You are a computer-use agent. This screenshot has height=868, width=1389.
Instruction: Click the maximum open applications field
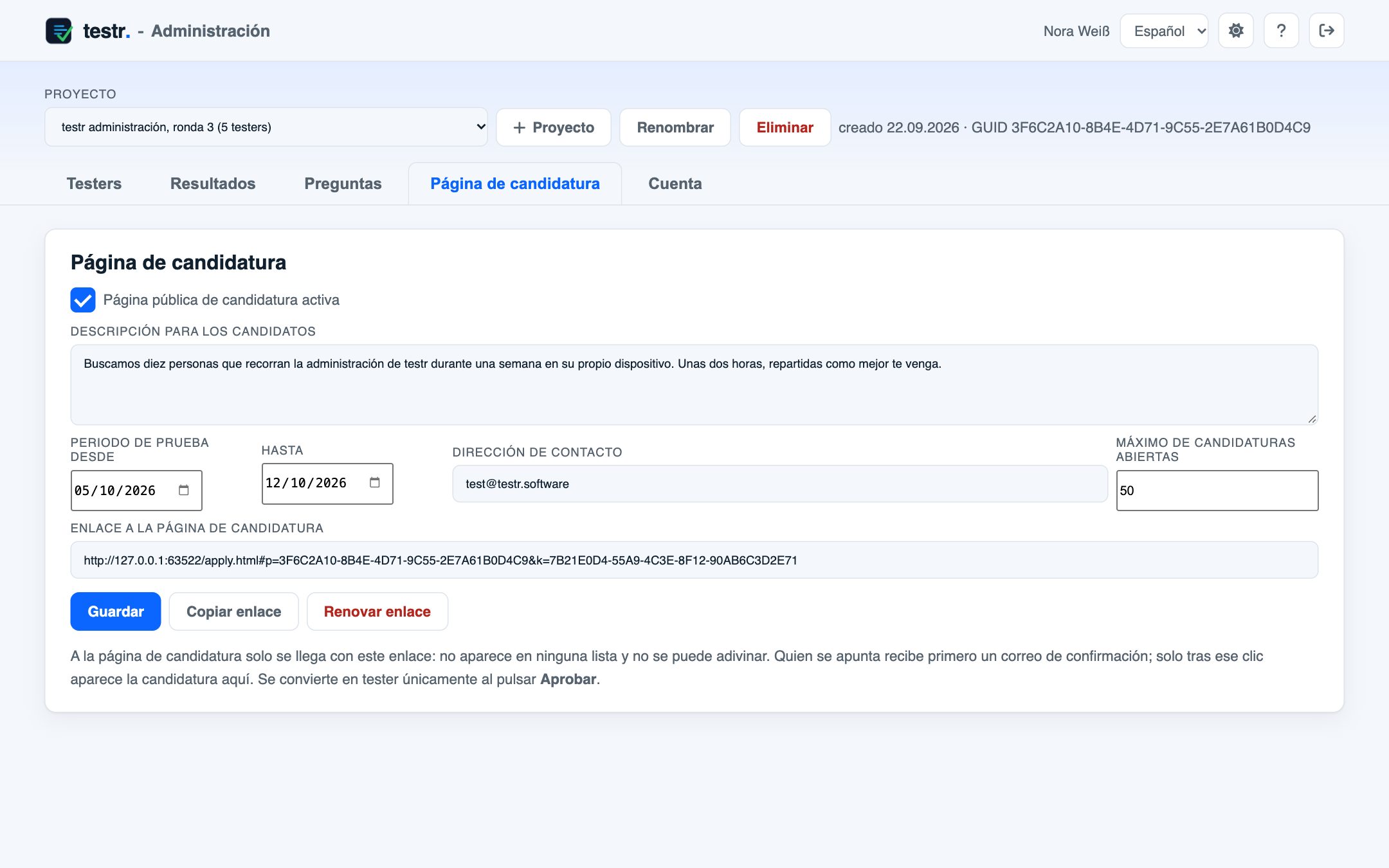(1217, 491)
